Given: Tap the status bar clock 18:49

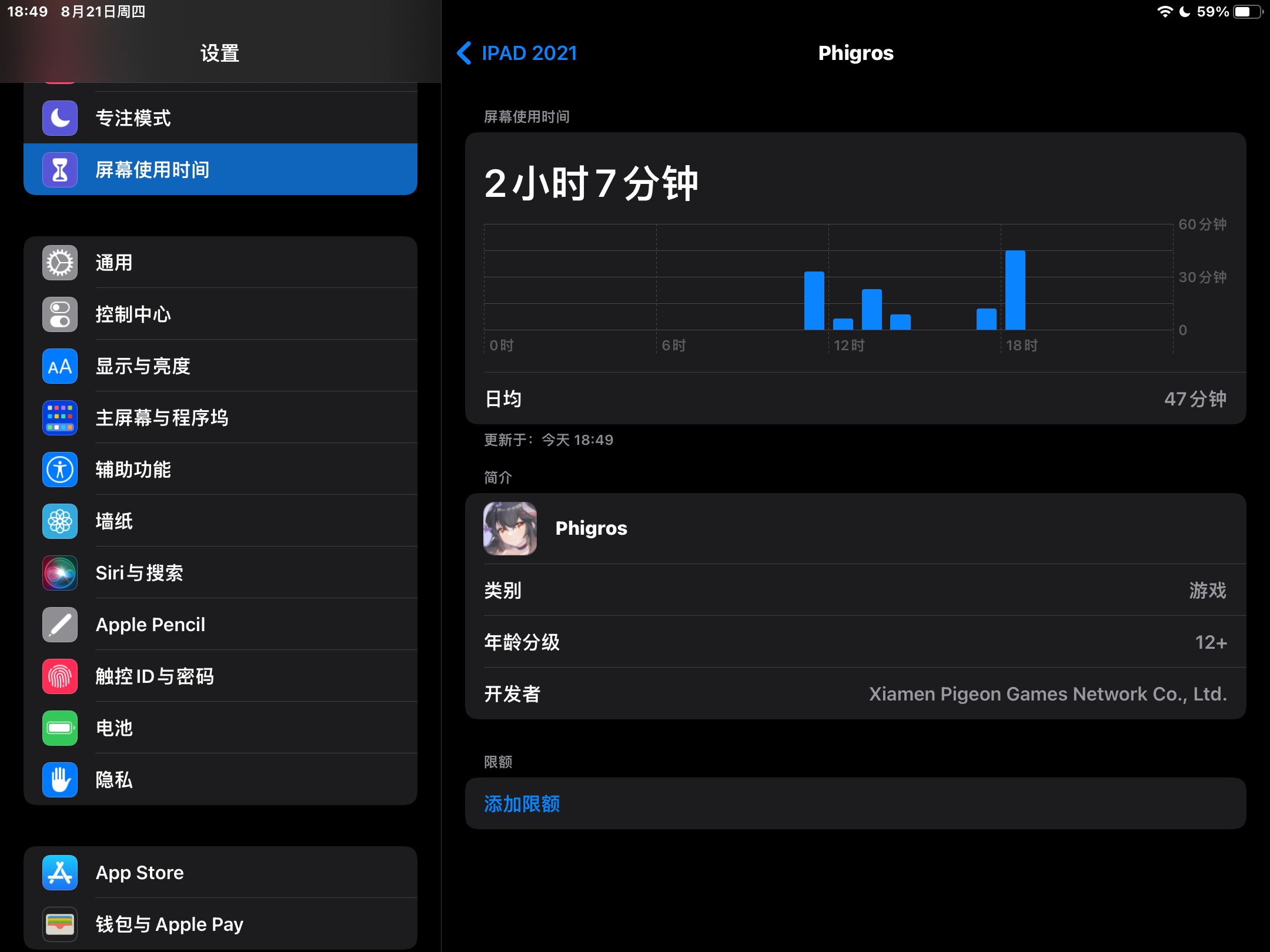Looking at the screenshot, I should [27, 12].
